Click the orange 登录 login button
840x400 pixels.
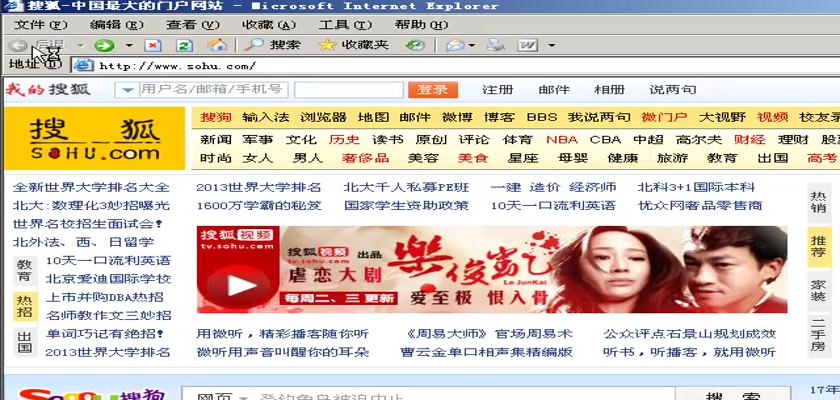tap(433, 90)
